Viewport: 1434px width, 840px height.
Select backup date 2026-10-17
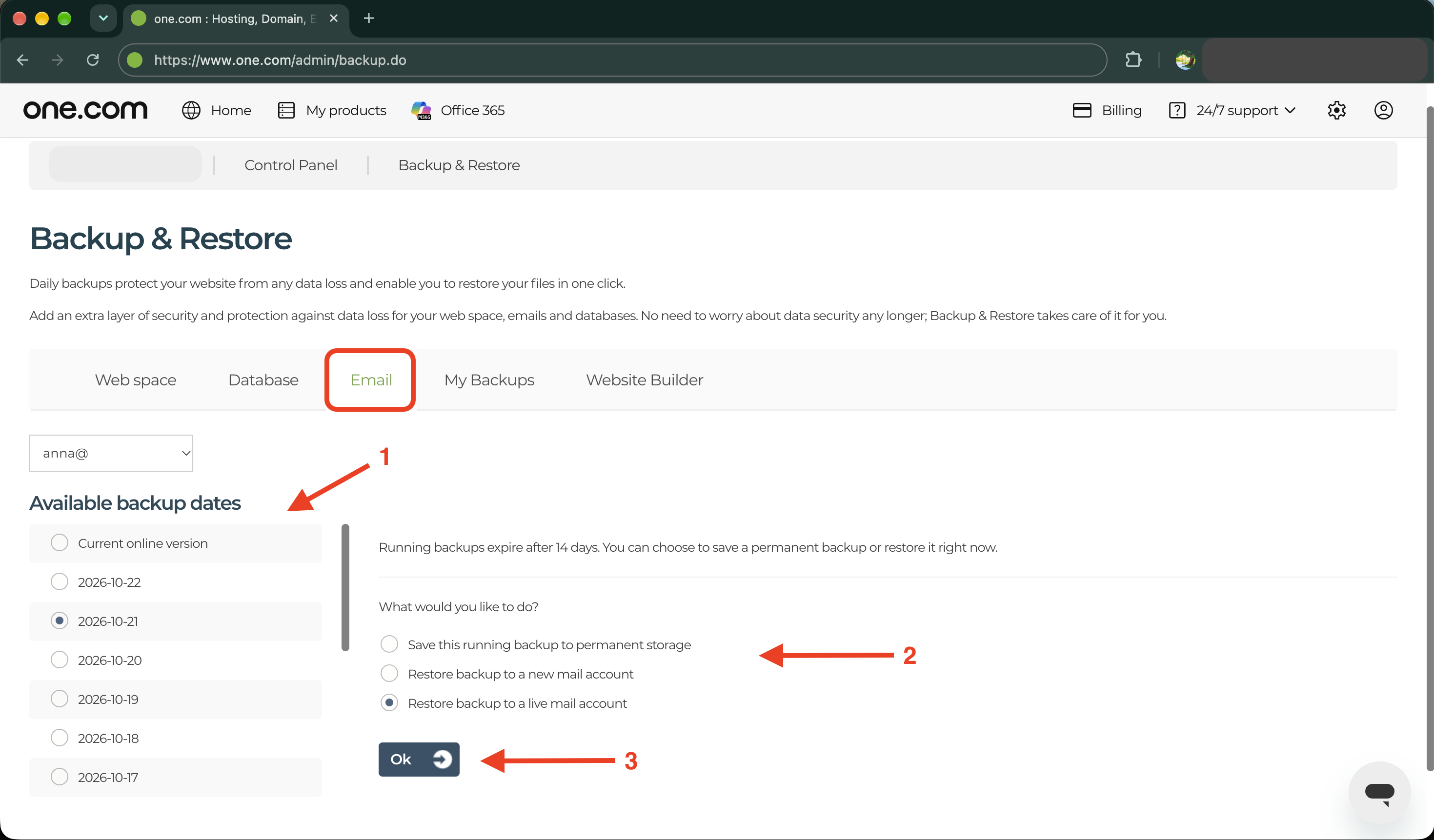(x=59, y=776)
